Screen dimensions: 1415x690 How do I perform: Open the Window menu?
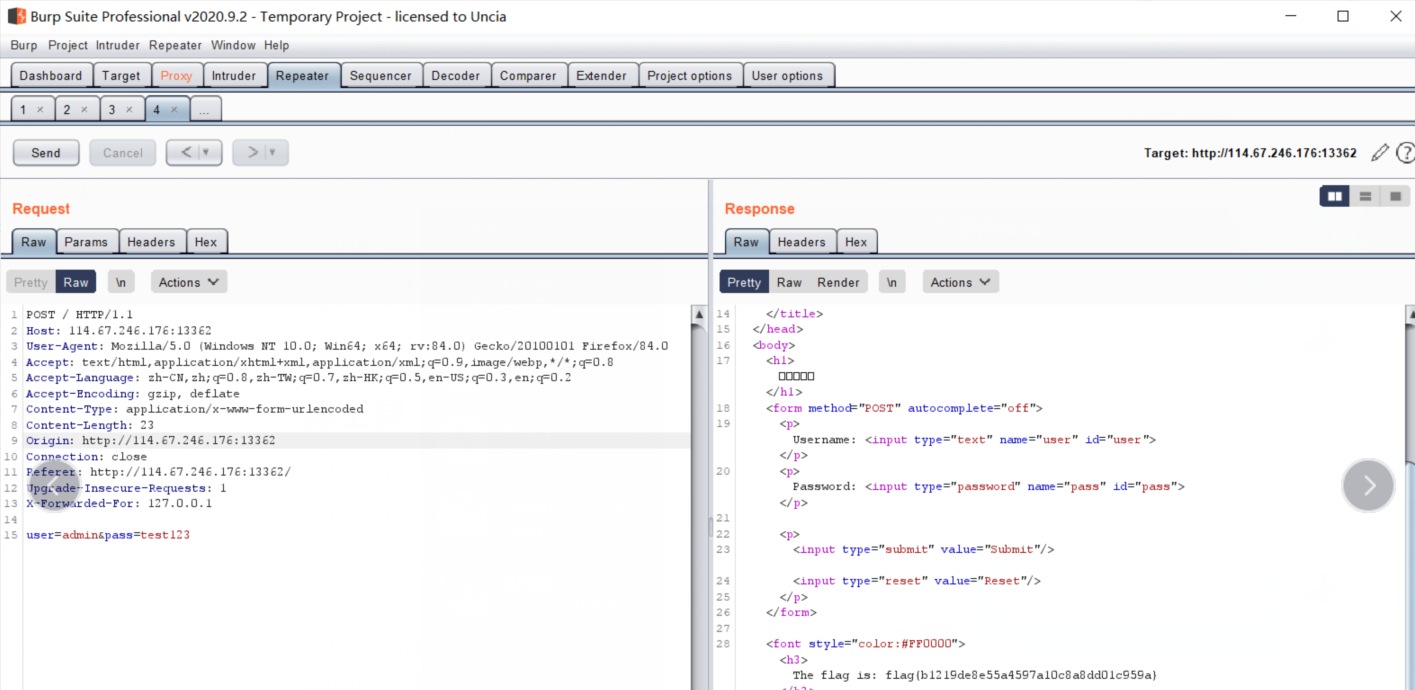point(233,45)
